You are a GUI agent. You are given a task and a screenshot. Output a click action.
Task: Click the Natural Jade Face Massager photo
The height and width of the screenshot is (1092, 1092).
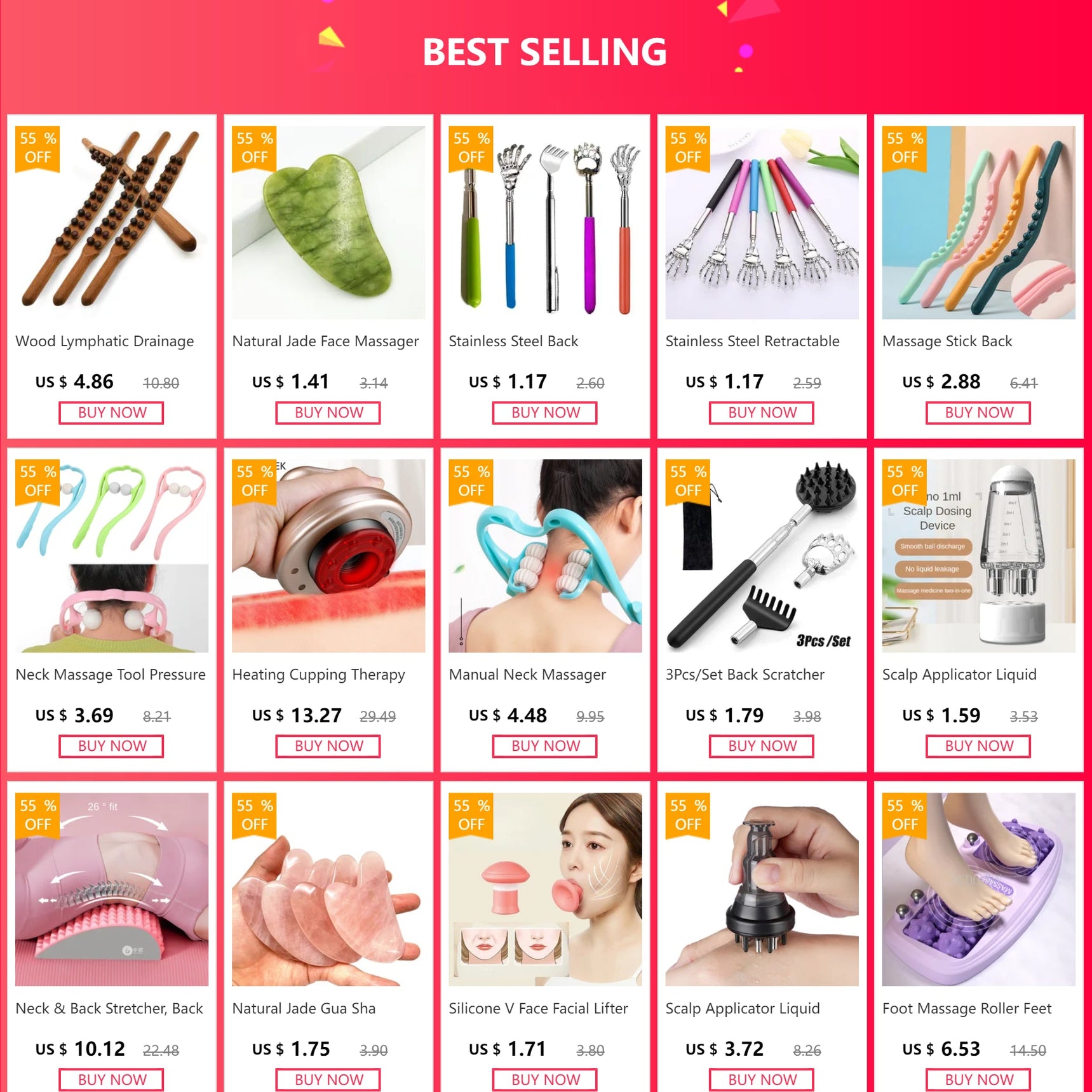tap(328, 222)
